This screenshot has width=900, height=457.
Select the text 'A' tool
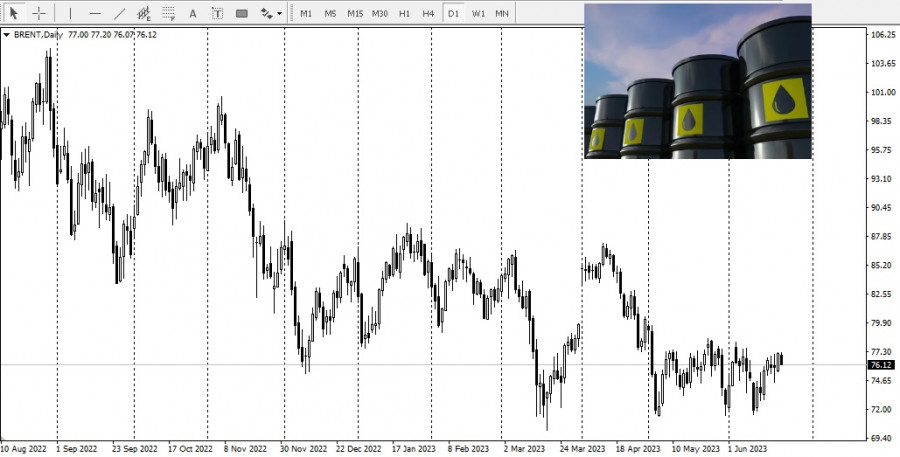click(x=193, y=13)
